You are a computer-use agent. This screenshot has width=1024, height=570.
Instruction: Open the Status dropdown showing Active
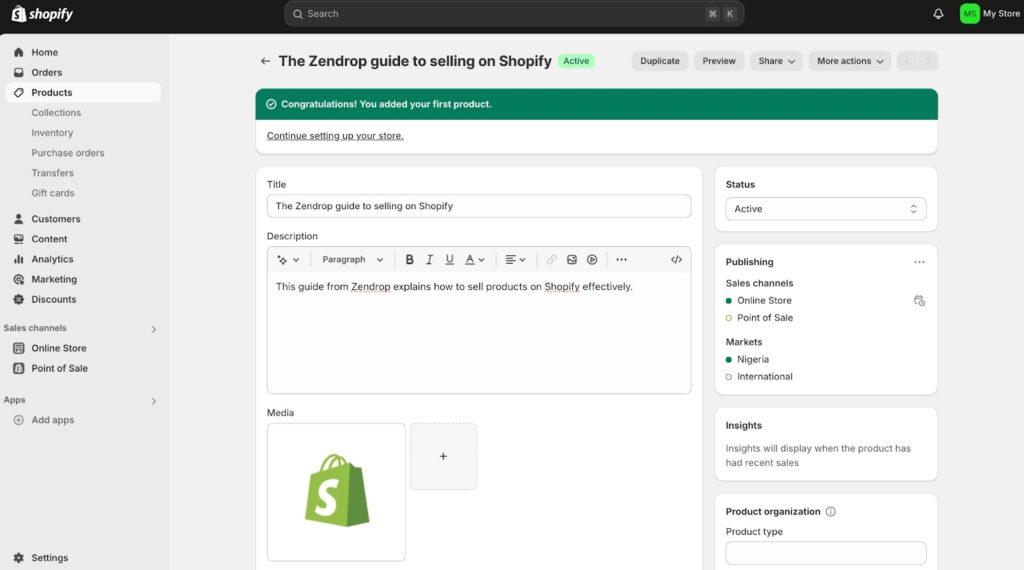pos(825,209)
